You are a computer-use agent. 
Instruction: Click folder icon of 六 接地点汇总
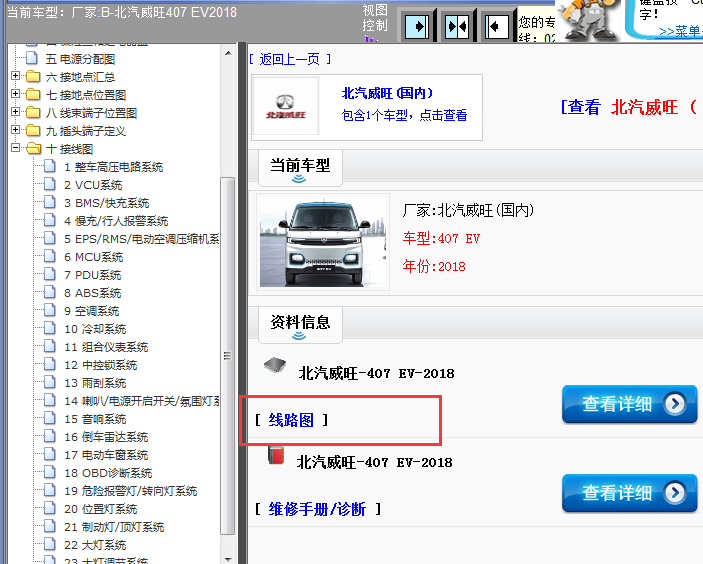[x=33, y=77]
